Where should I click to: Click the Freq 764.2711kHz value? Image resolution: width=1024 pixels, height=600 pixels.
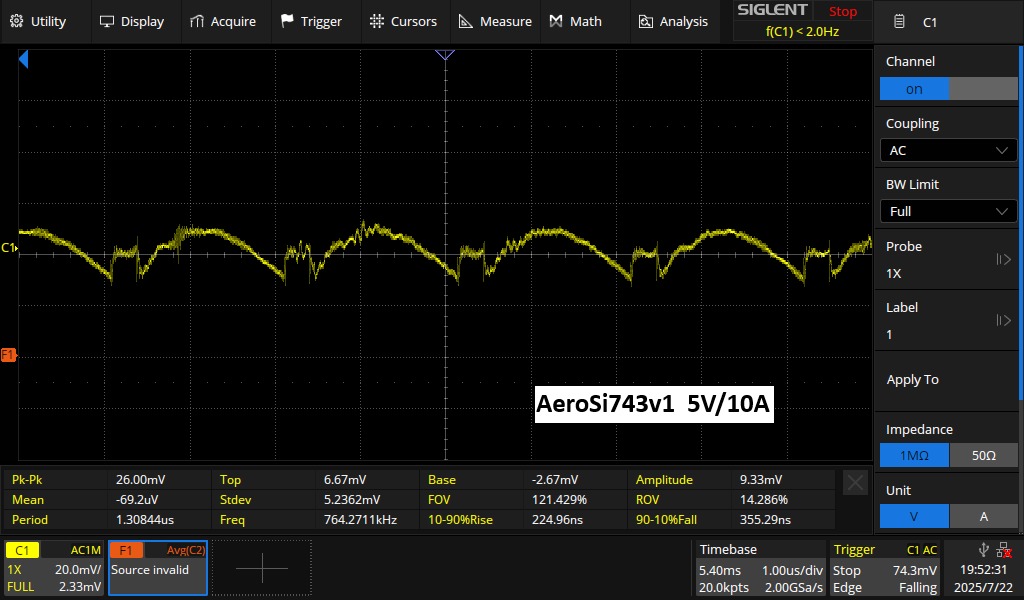click(x=360, y=520)
